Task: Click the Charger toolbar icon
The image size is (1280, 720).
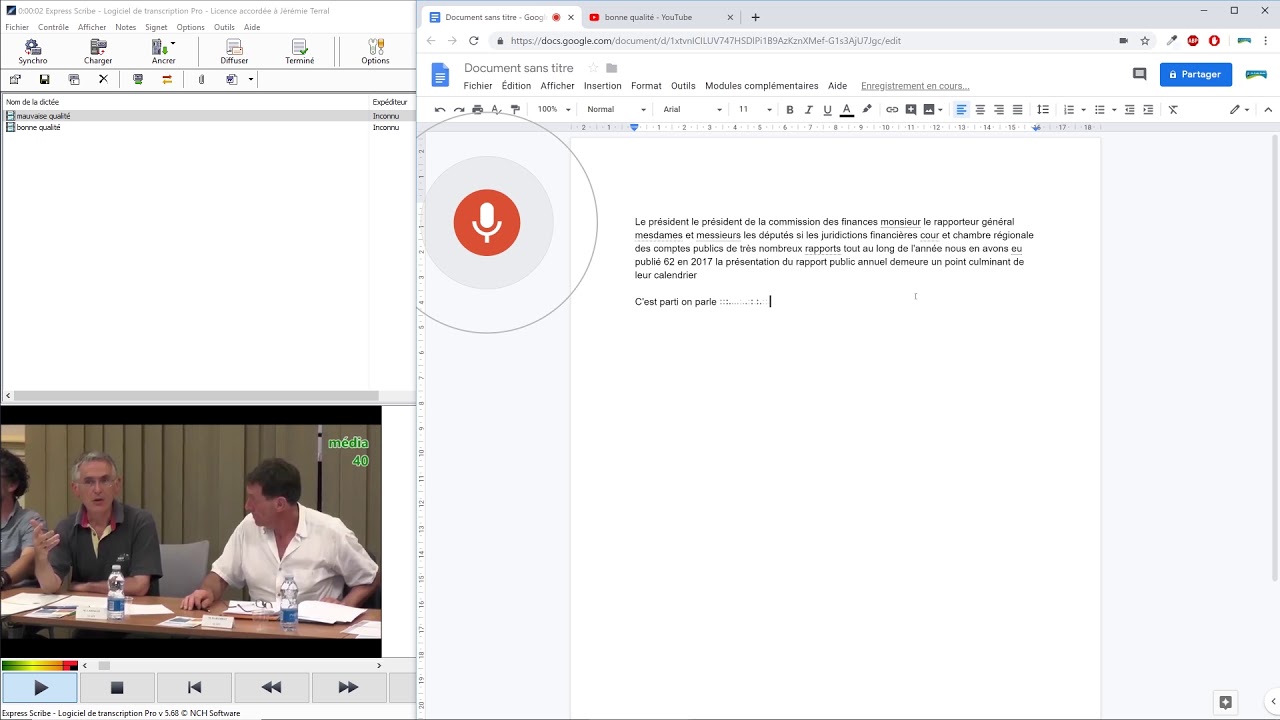Action: 98,51
